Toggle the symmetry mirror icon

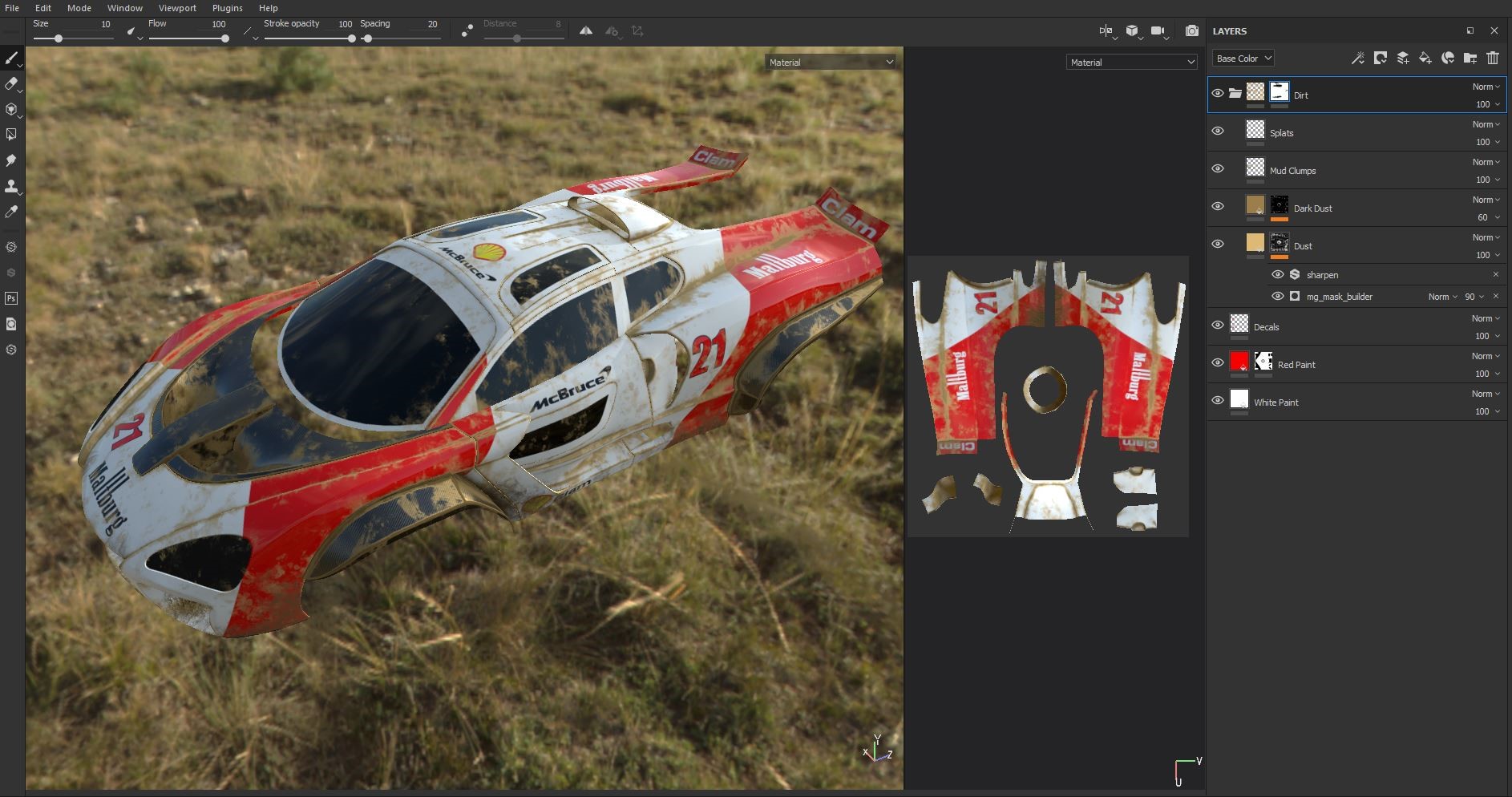[586, 30]
